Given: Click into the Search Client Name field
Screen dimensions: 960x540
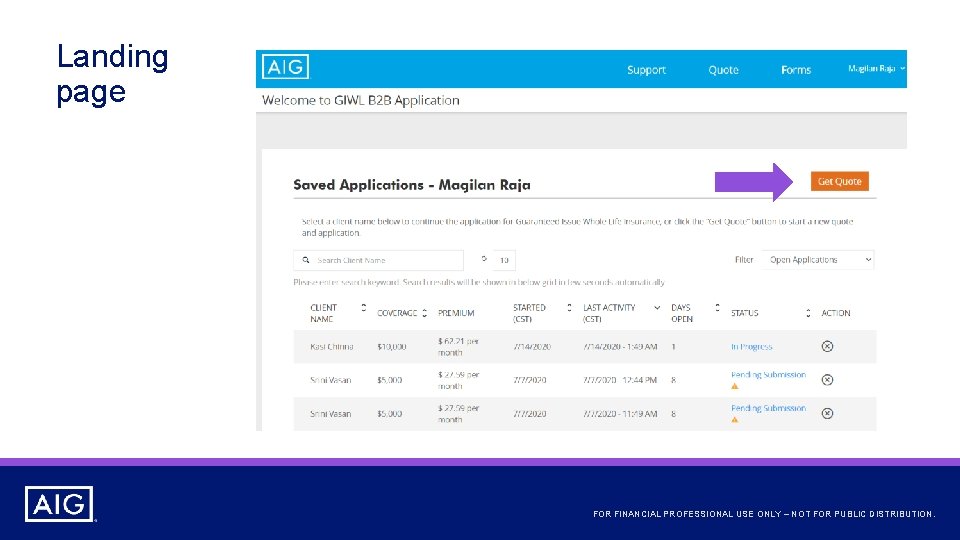Looking at the screenshot, I should [378, 260].
